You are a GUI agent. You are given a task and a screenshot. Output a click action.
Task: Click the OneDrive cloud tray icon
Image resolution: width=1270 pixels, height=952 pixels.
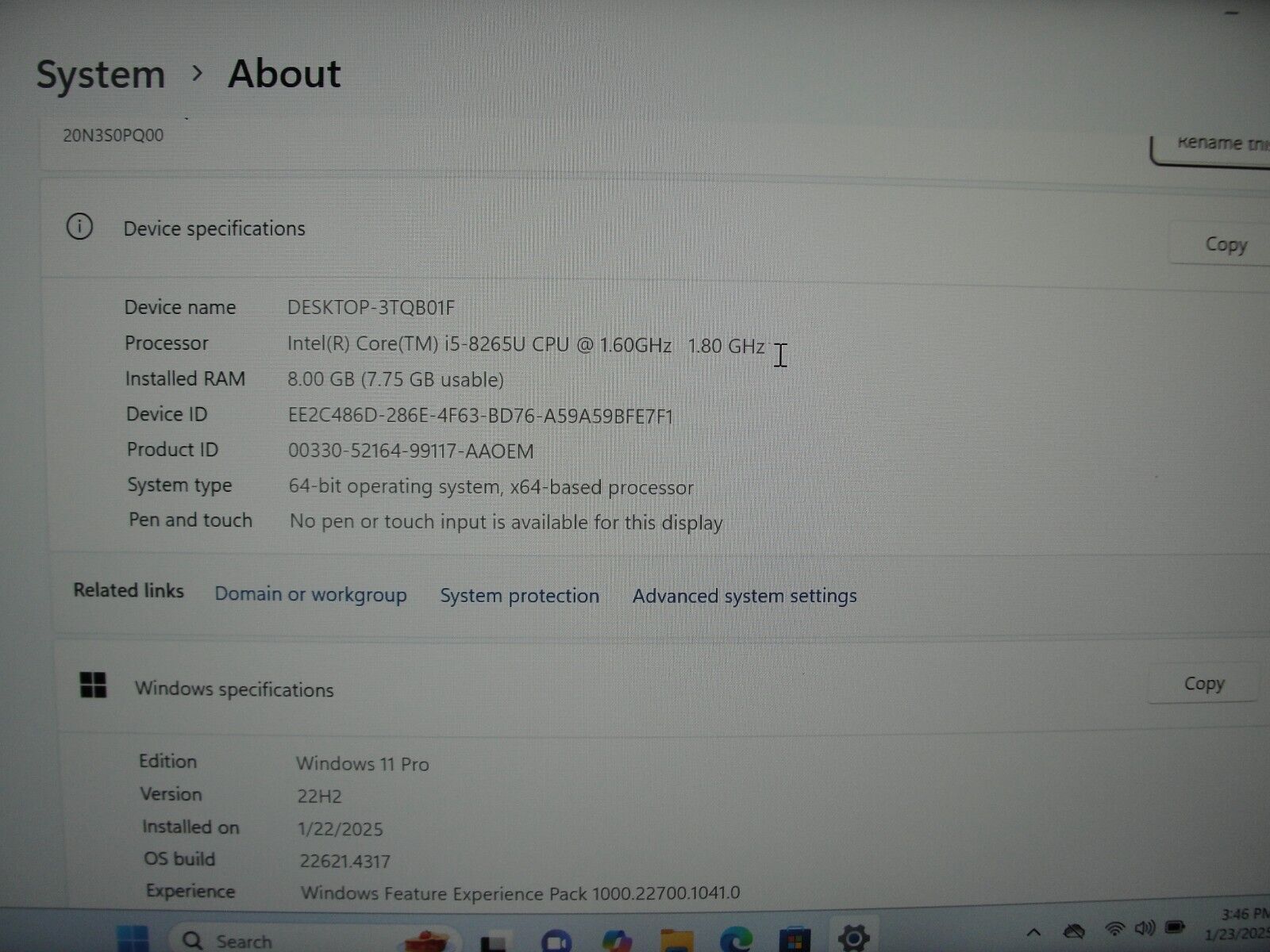tap(1074, 931)
